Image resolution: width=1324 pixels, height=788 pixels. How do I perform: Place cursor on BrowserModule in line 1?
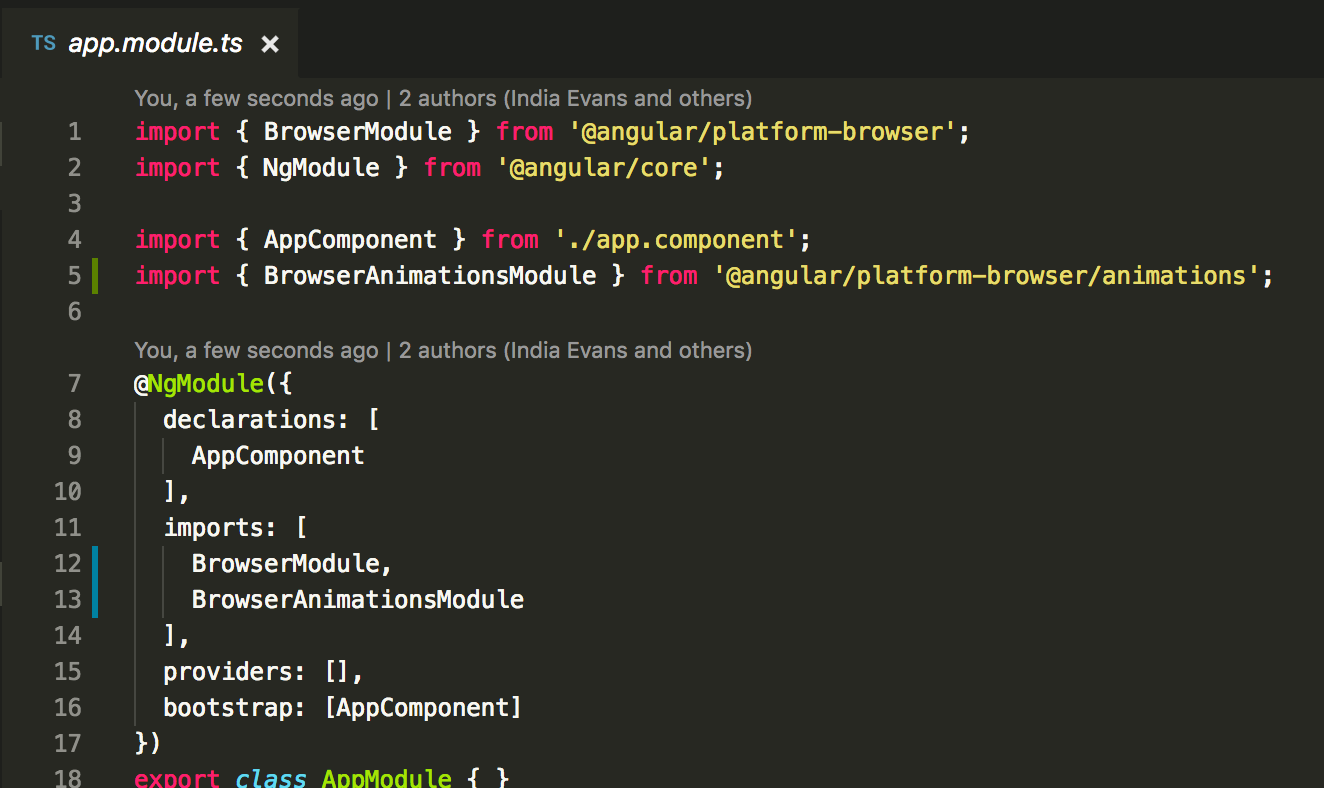tap(359, 131)
